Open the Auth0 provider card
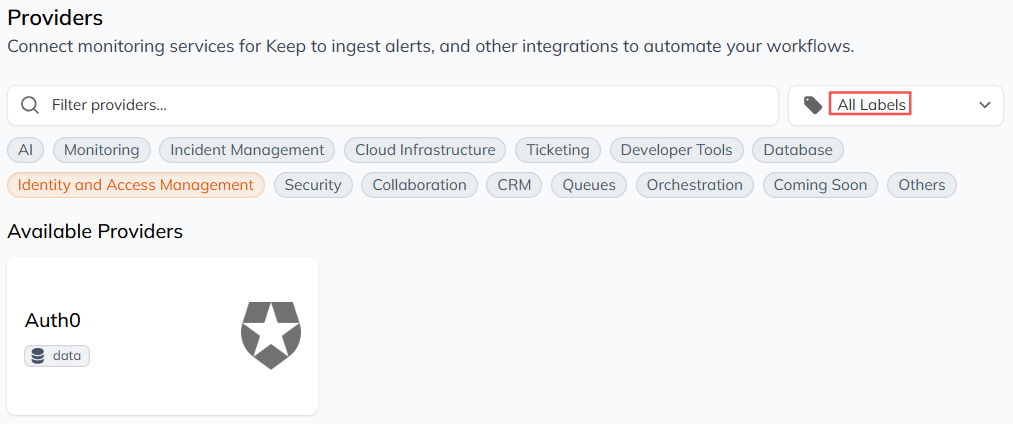Screen dimensions: 1013x424 (x=162, y=335)
